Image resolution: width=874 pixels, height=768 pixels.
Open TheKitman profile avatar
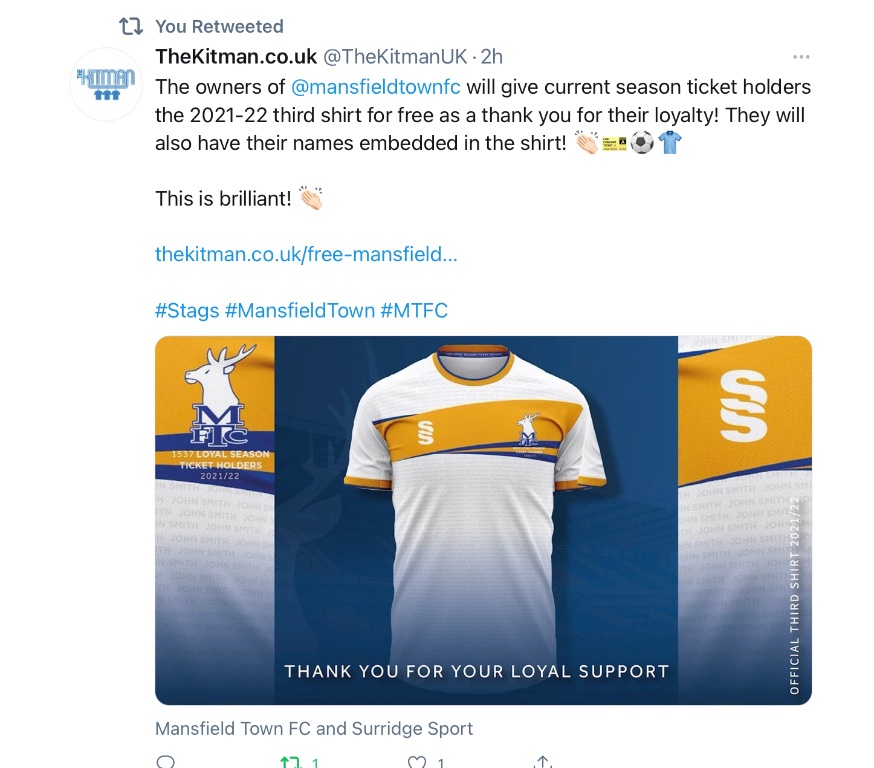click(106, 84)
